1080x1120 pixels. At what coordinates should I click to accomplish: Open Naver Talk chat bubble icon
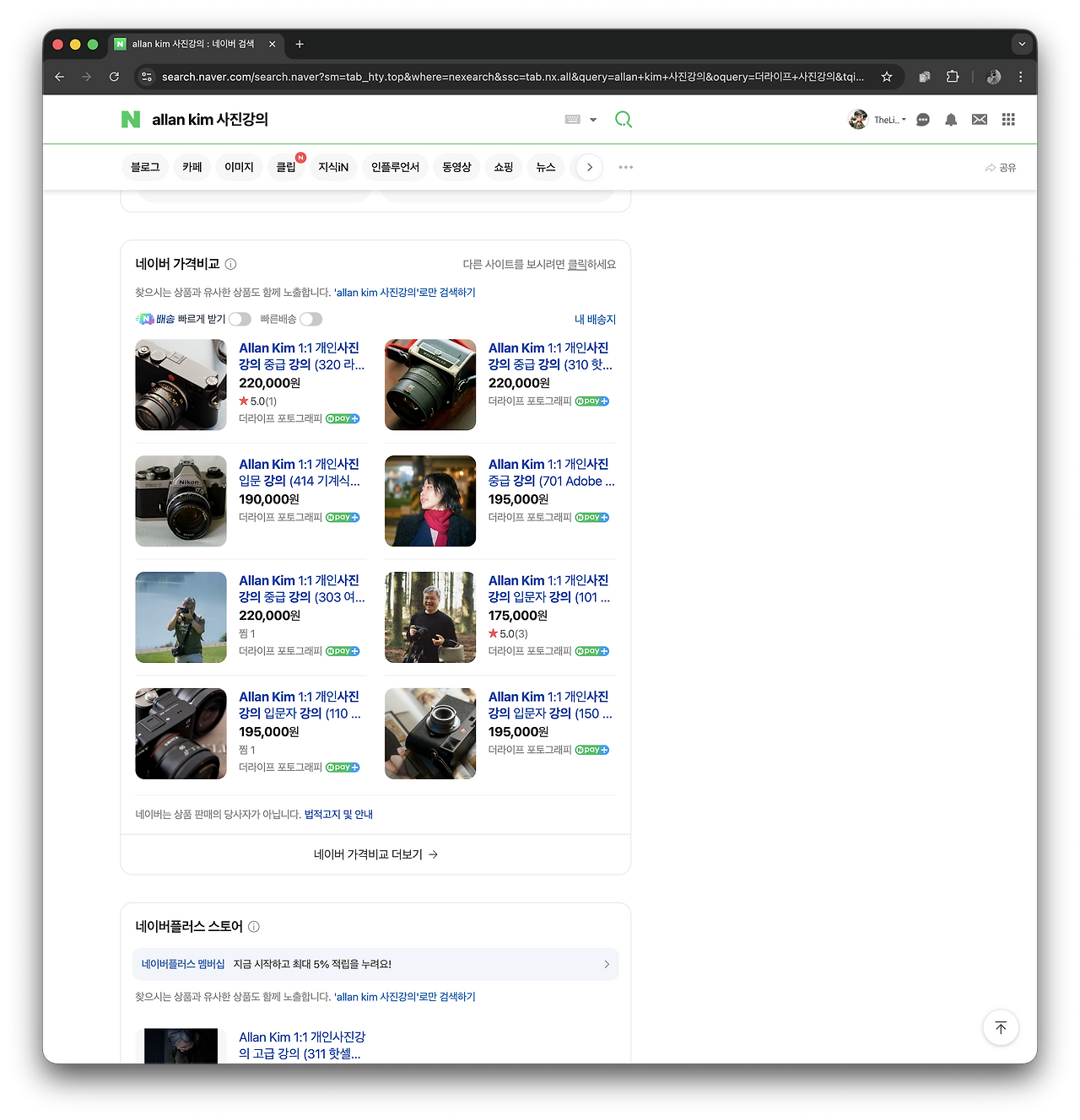point(923,120)
